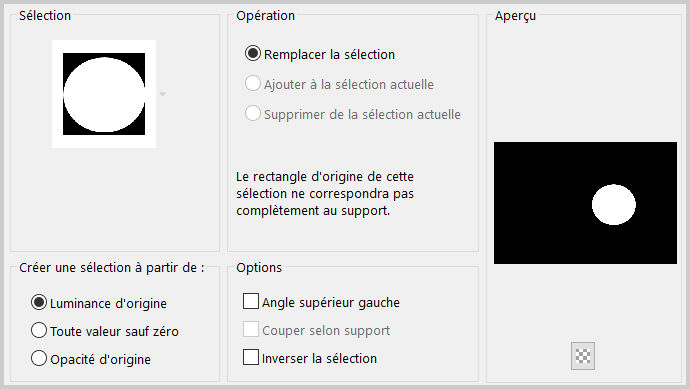Click the Aperçu group heading

(515, 16)
